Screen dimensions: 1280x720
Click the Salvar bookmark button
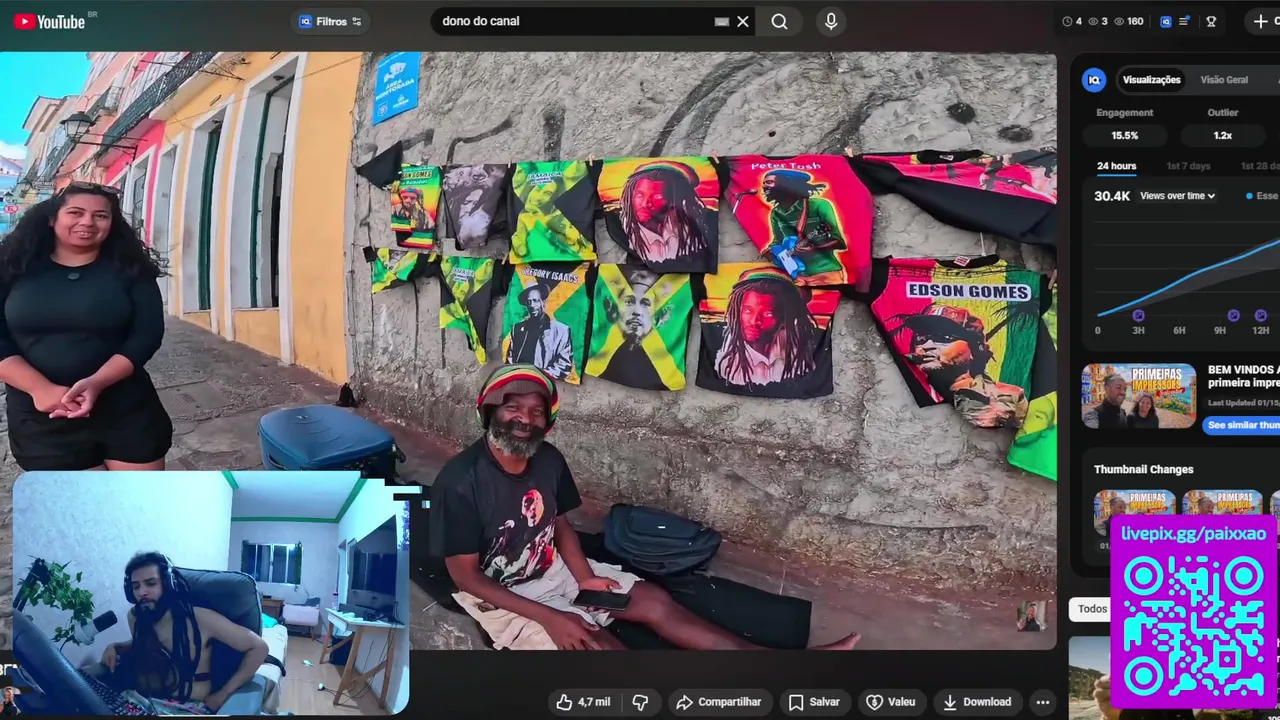pos(814,702)
